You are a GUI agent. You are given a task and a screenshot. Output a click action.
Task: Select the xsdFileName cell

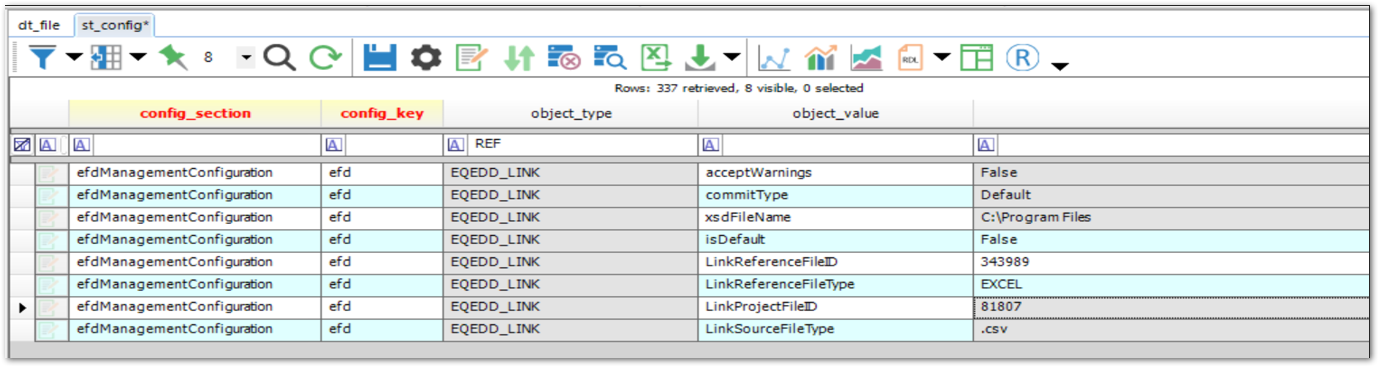[x=835, y=217]
